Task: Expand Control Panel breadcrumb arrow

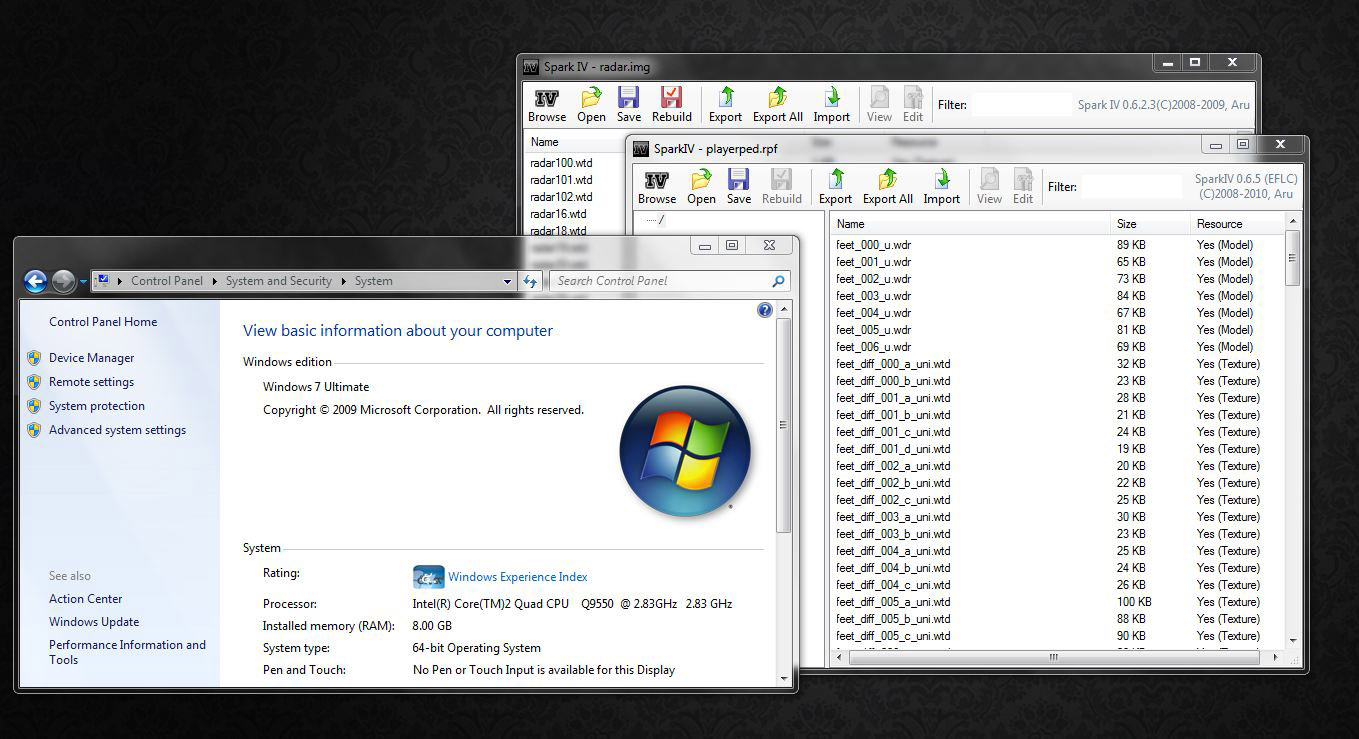Action: click(x=214, y=282)
